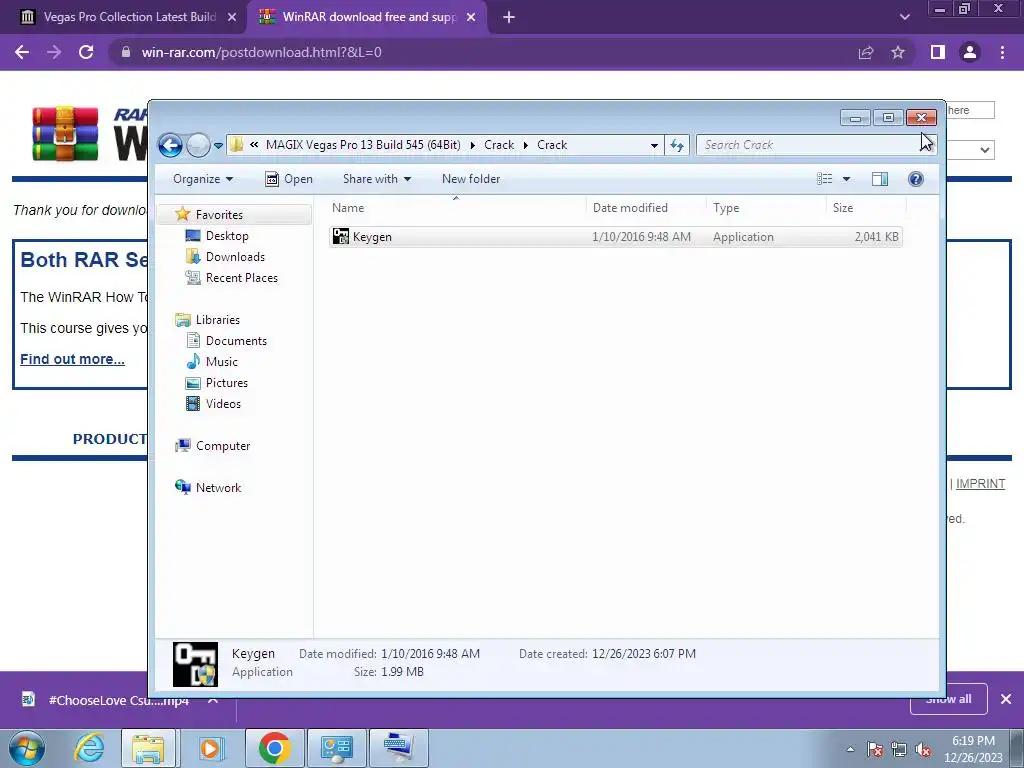This screenshot has height=768, width=1024.
Task: Open the view options dropdown arrow
Action: pos(846,179)
